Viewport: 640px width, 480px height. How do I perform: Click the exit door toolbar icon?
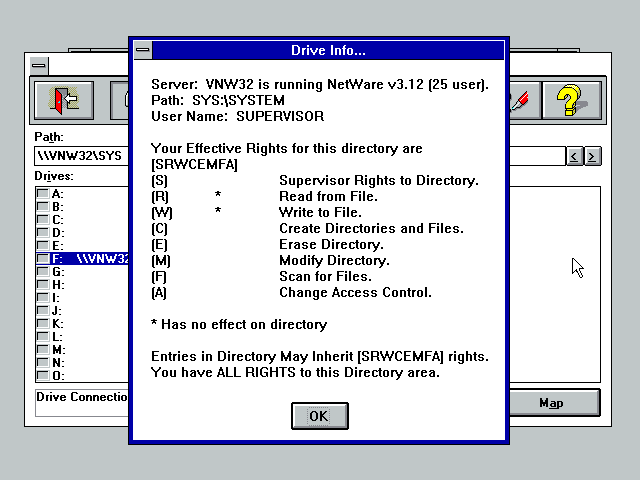64,100
